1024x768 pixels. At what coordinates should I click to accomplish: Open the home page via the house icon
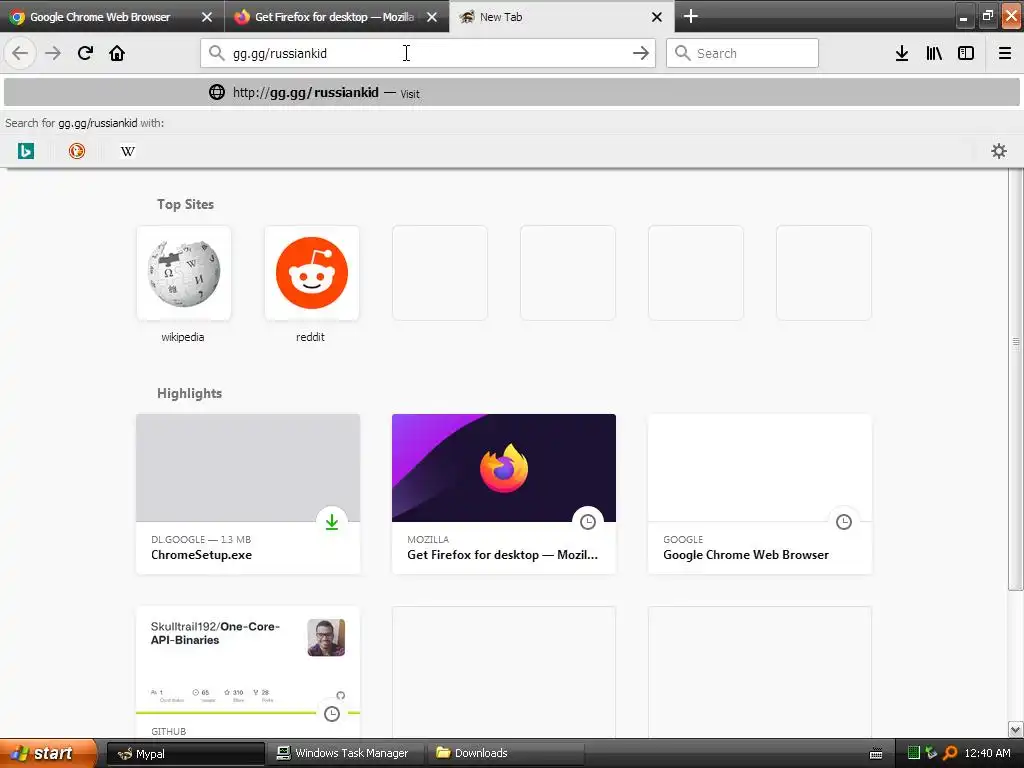[x=117, y=53]
